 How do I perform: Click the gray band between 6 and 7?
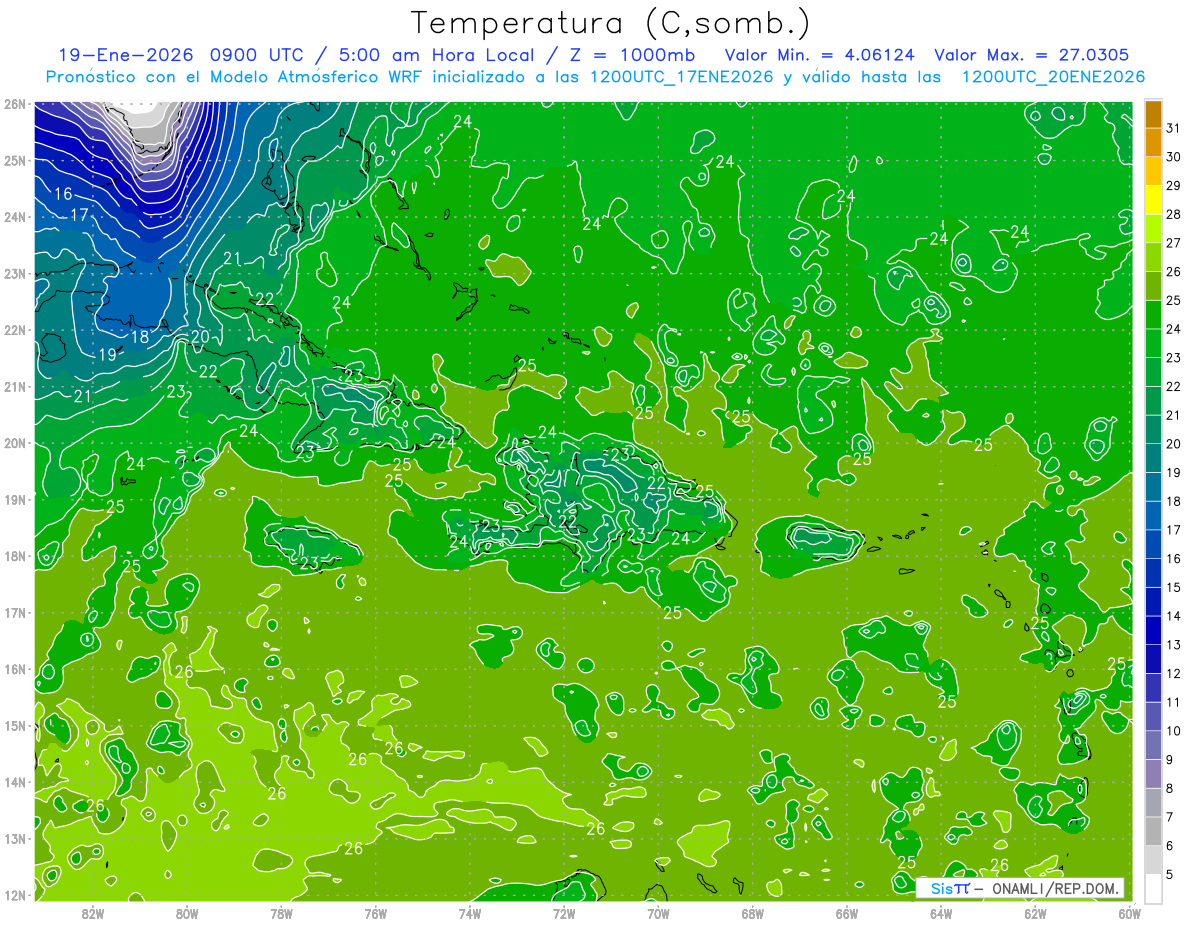click(1153, 831)
